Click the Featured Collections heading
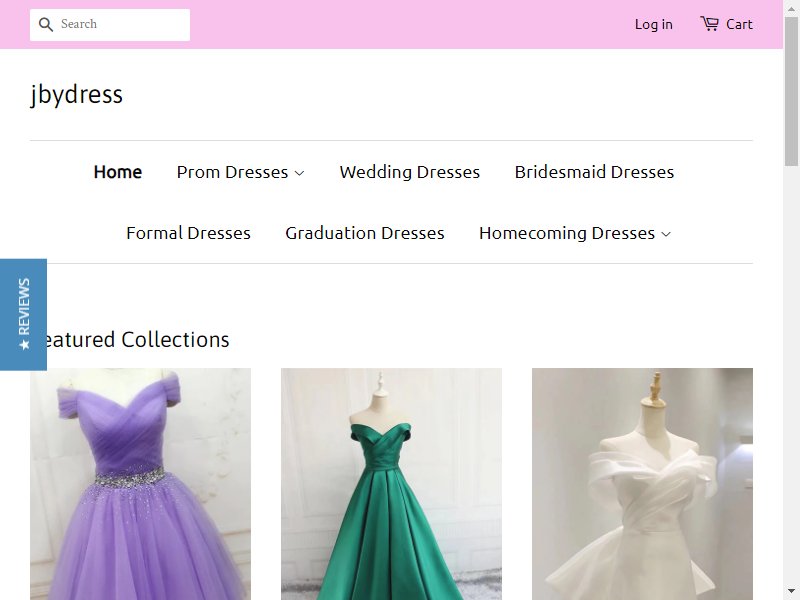 [x=135, y=340]
